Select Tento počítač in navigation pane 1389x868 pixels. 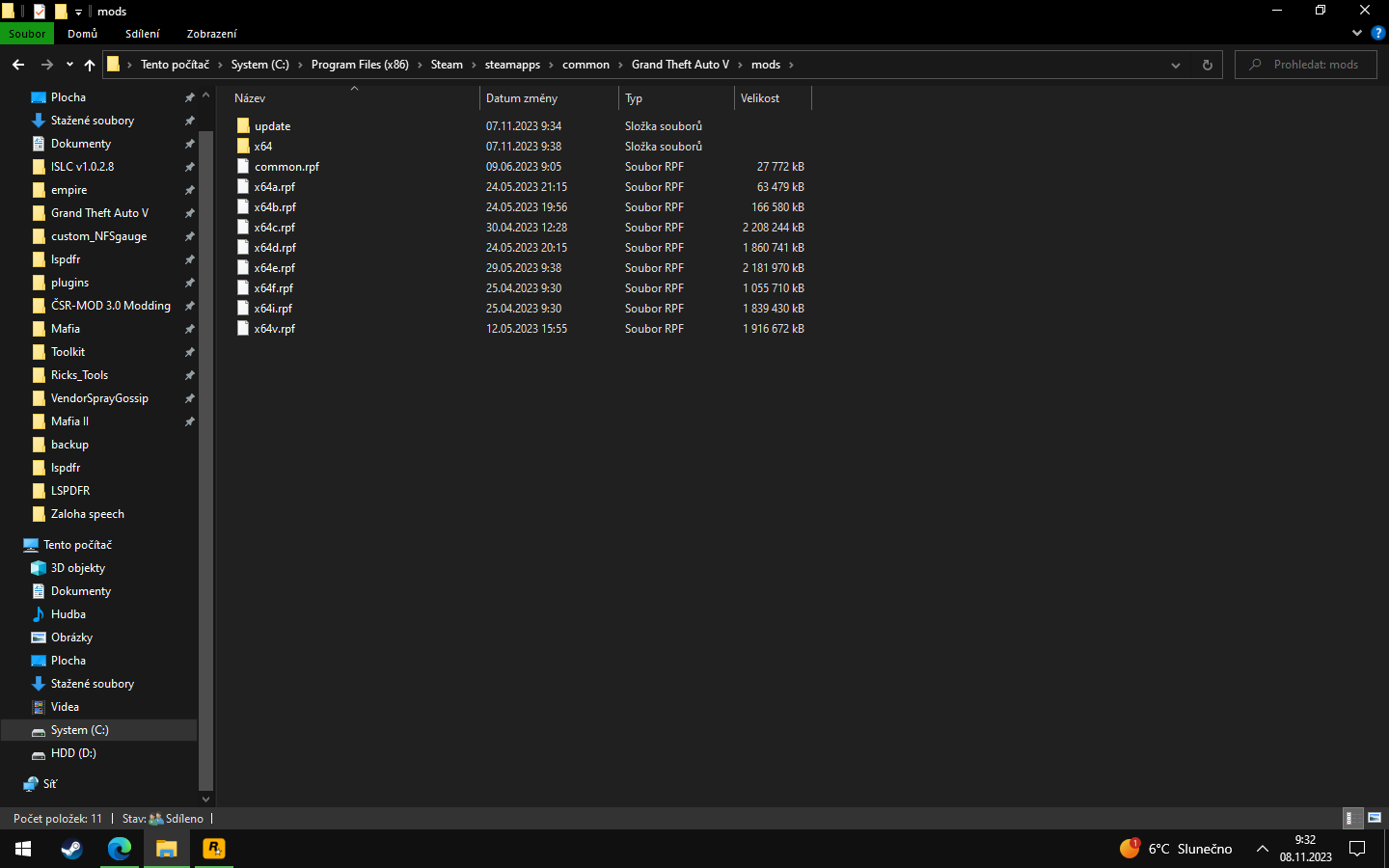point(77,545)
